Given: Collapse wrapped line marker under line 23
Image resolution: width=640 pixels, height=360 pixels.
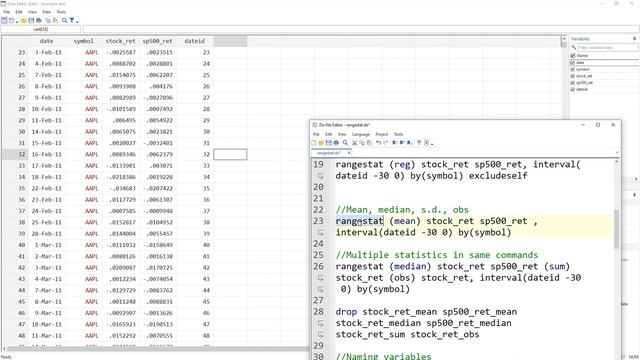Looking at the screenshot, I should coord(321,232).
